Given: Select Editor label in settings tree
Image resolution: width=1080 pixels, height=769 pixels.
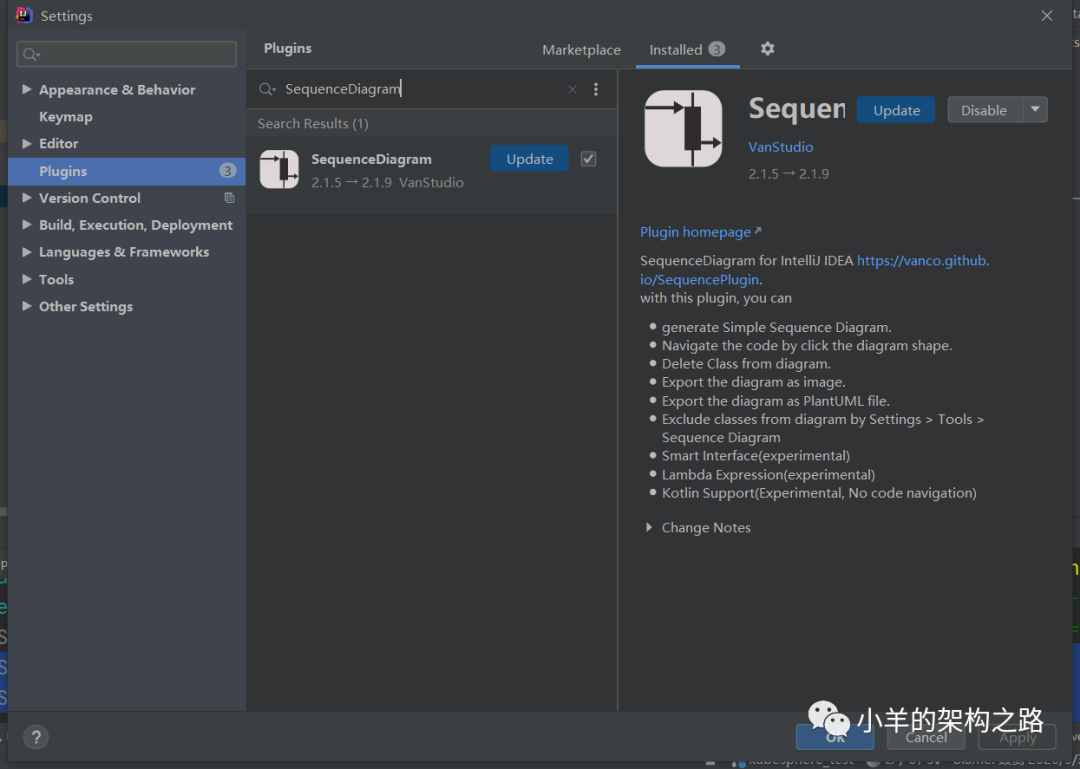Looking at the screenshot, I should coord(59,143).
